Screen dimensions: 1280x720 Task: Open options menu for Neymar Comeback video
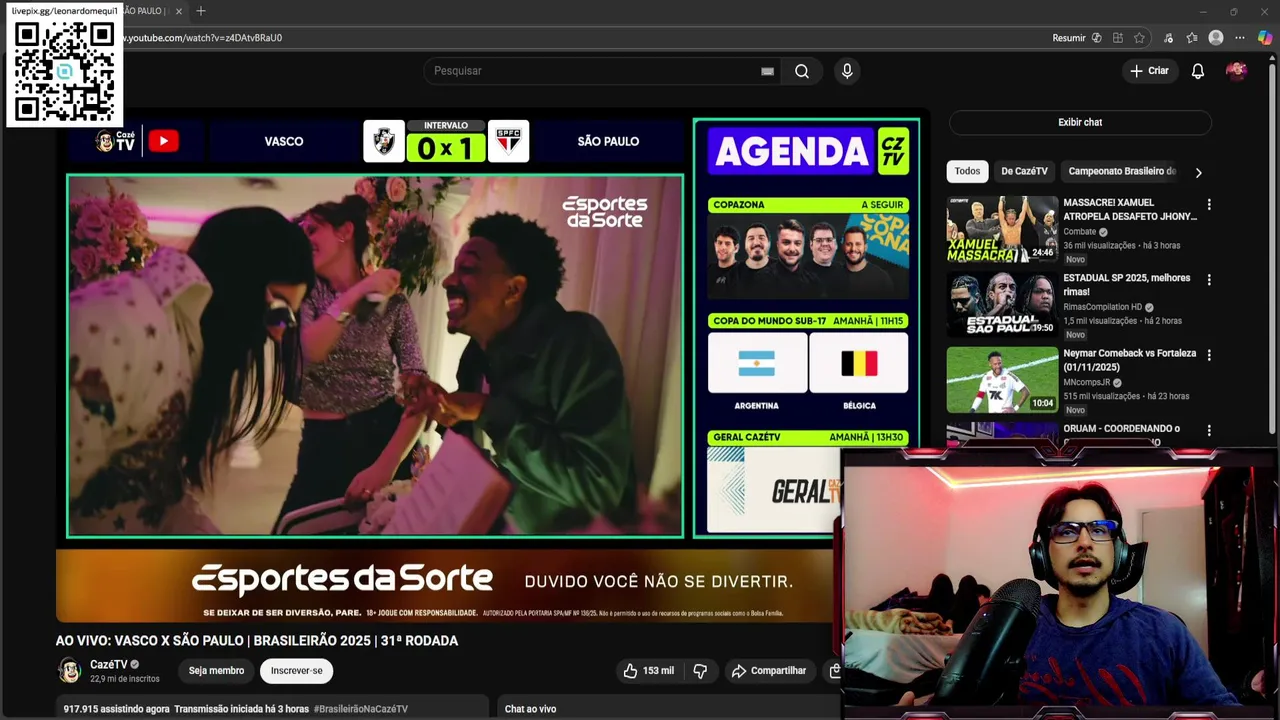tap(1208, 355)
